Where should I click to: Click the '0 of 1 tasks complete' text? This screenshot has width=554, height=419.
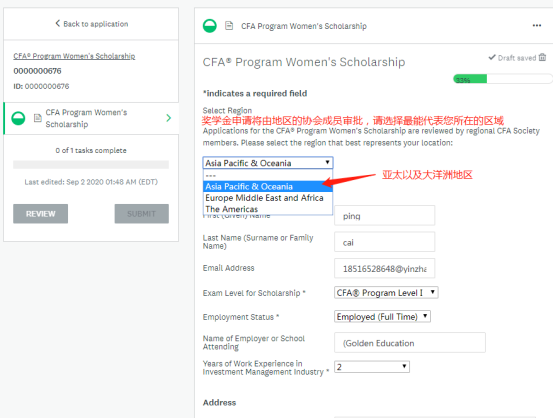click(91, 151)
